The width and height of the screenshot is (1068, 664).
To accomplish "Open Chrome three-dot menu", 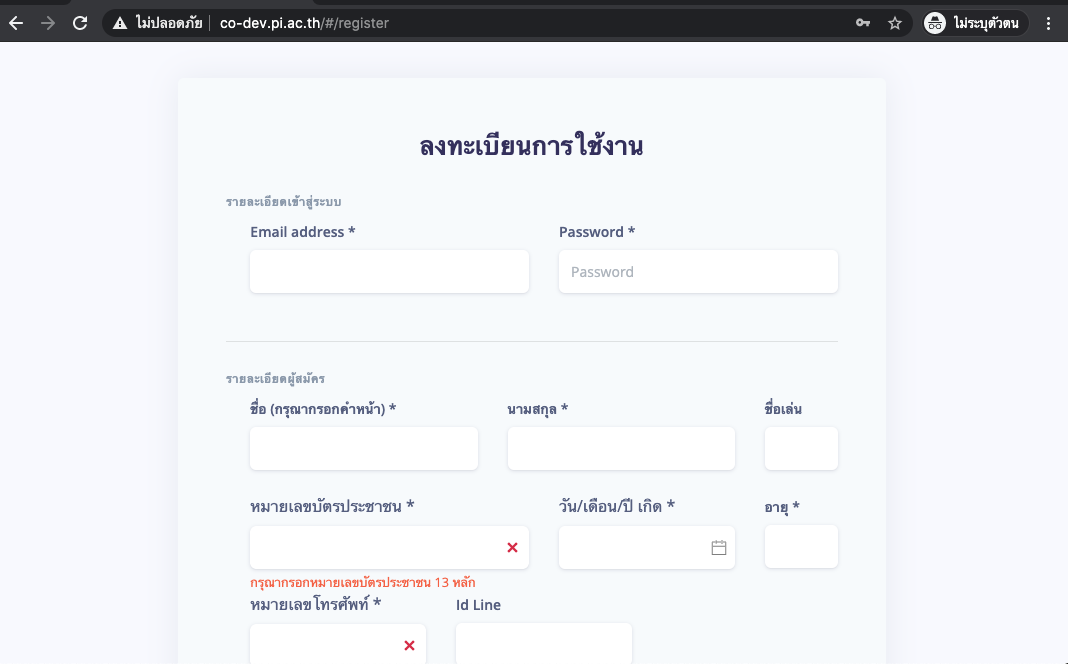I will coord(1048,23).
